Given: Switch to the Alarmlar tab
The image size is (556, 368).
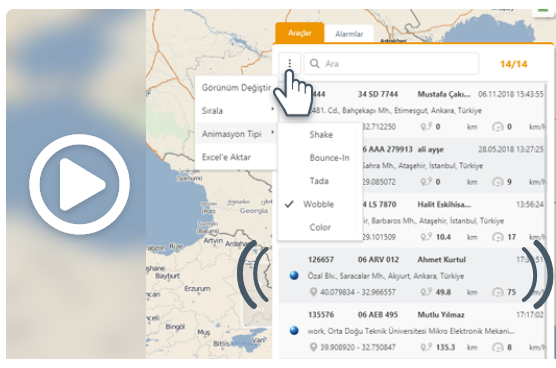Looking at the screenshot, I should point(349,34).
